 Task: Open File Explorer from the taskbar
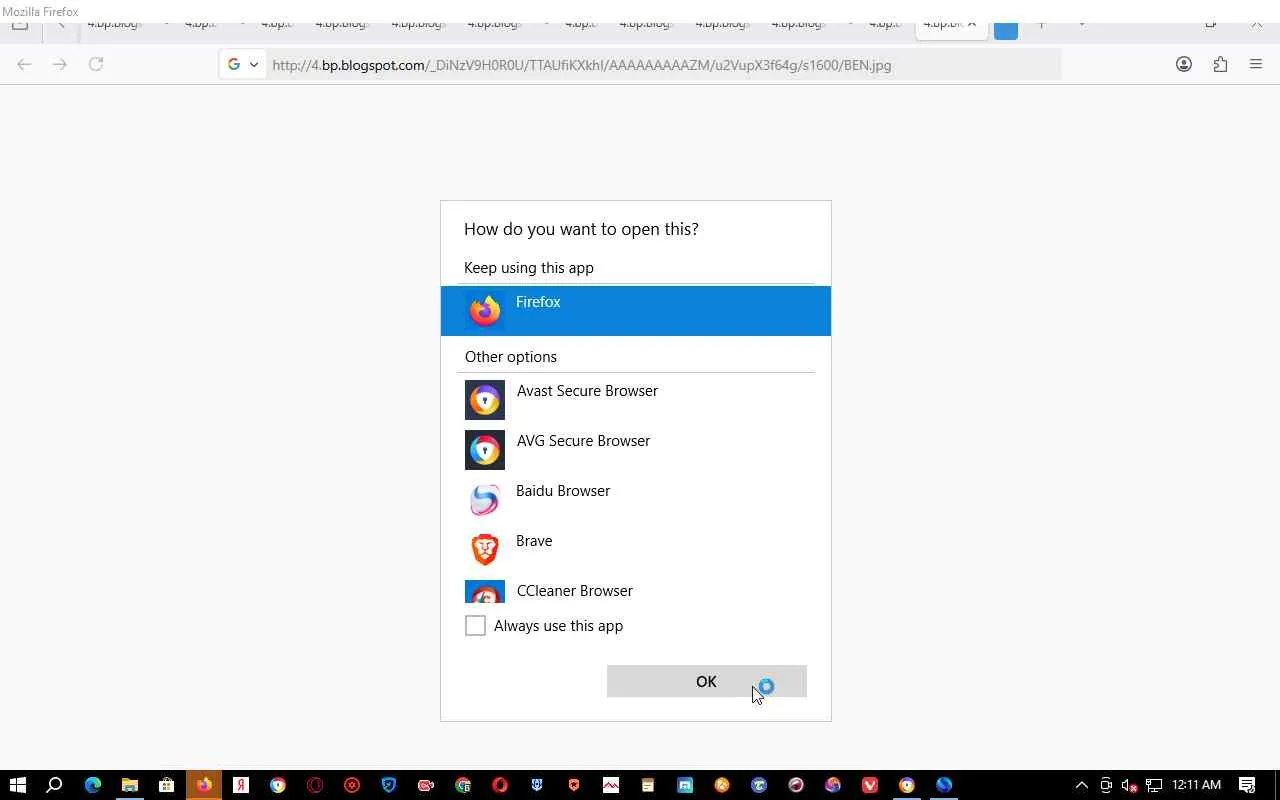click(x=130, y=785)
